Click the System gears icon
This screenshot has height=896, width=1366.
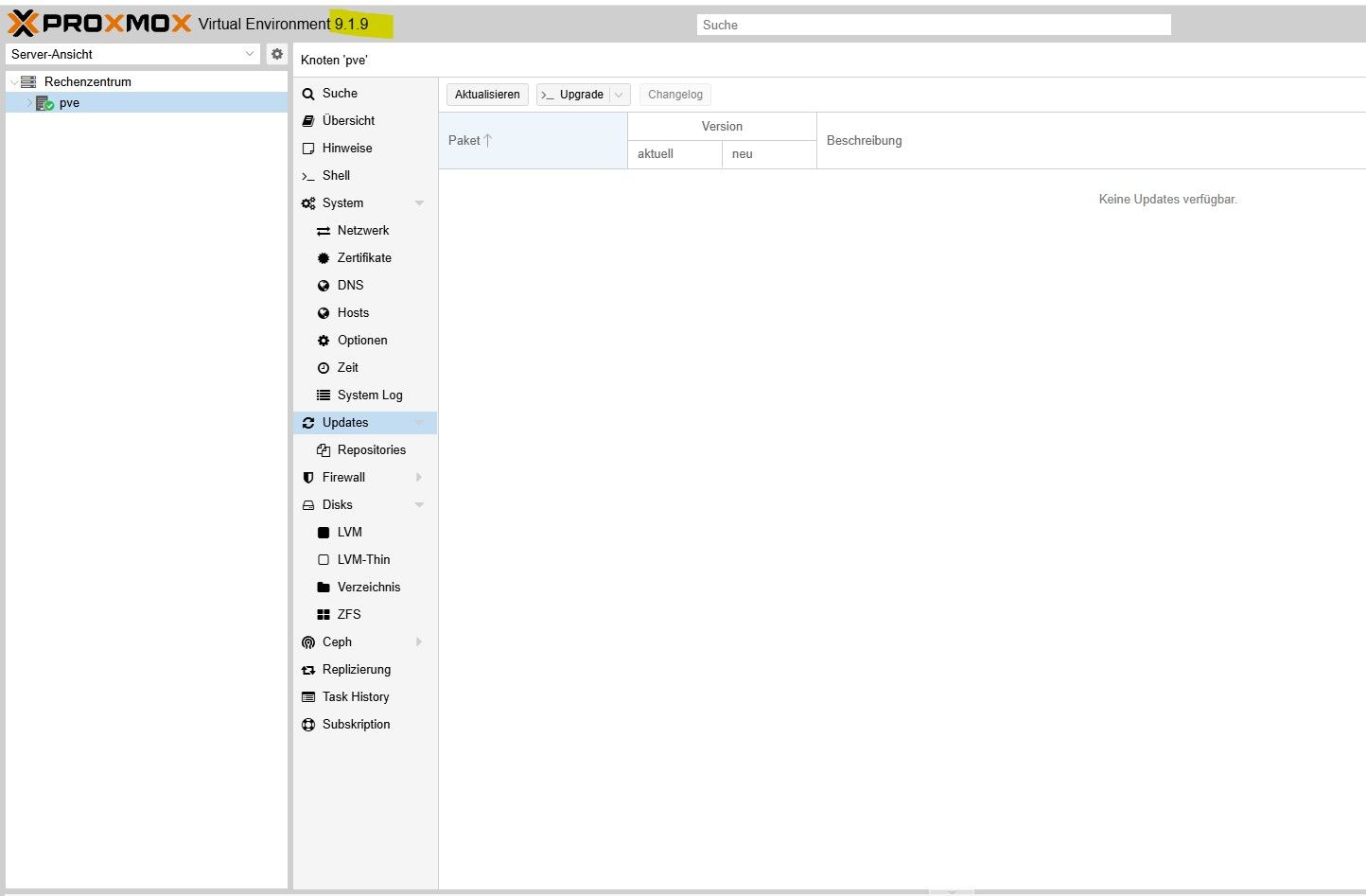click(x=308, y=203)
